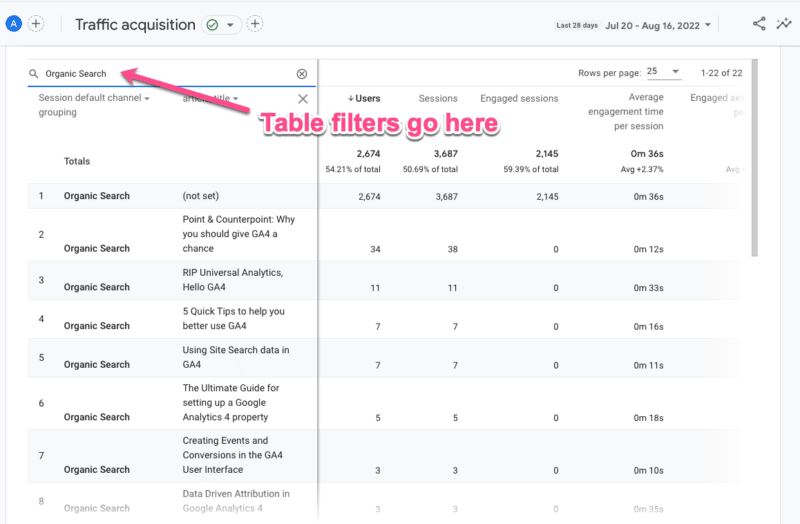Image resolution: width=800 pixels, height=524 pixels.
Task: Click the search magnifier icon in the table filter
Action: coord(34,74)
